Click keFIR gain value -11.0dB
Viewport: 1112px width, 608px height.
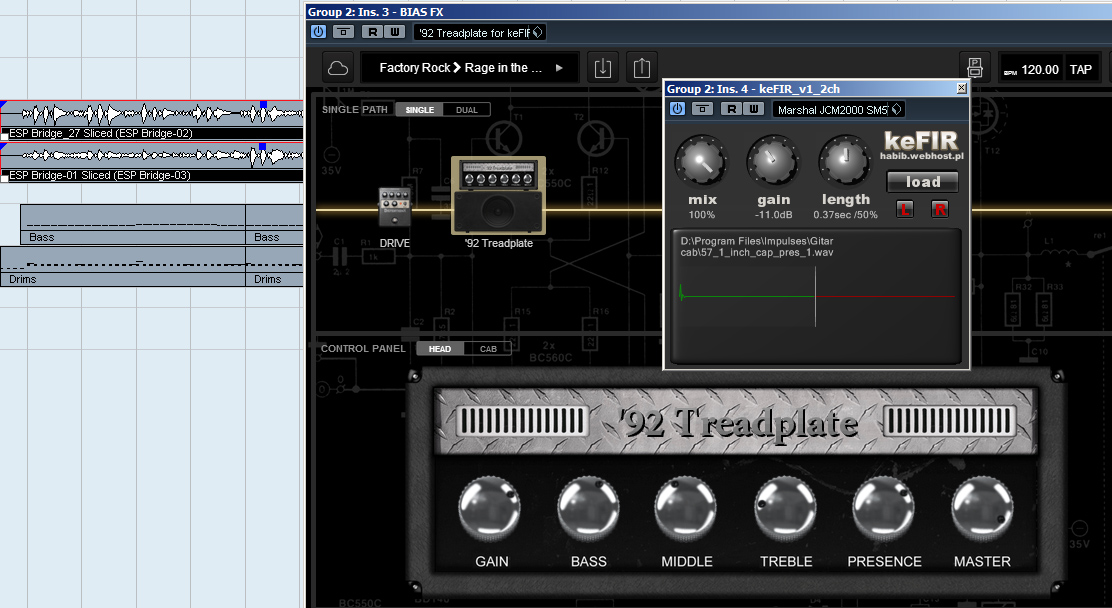pos(773,215)
